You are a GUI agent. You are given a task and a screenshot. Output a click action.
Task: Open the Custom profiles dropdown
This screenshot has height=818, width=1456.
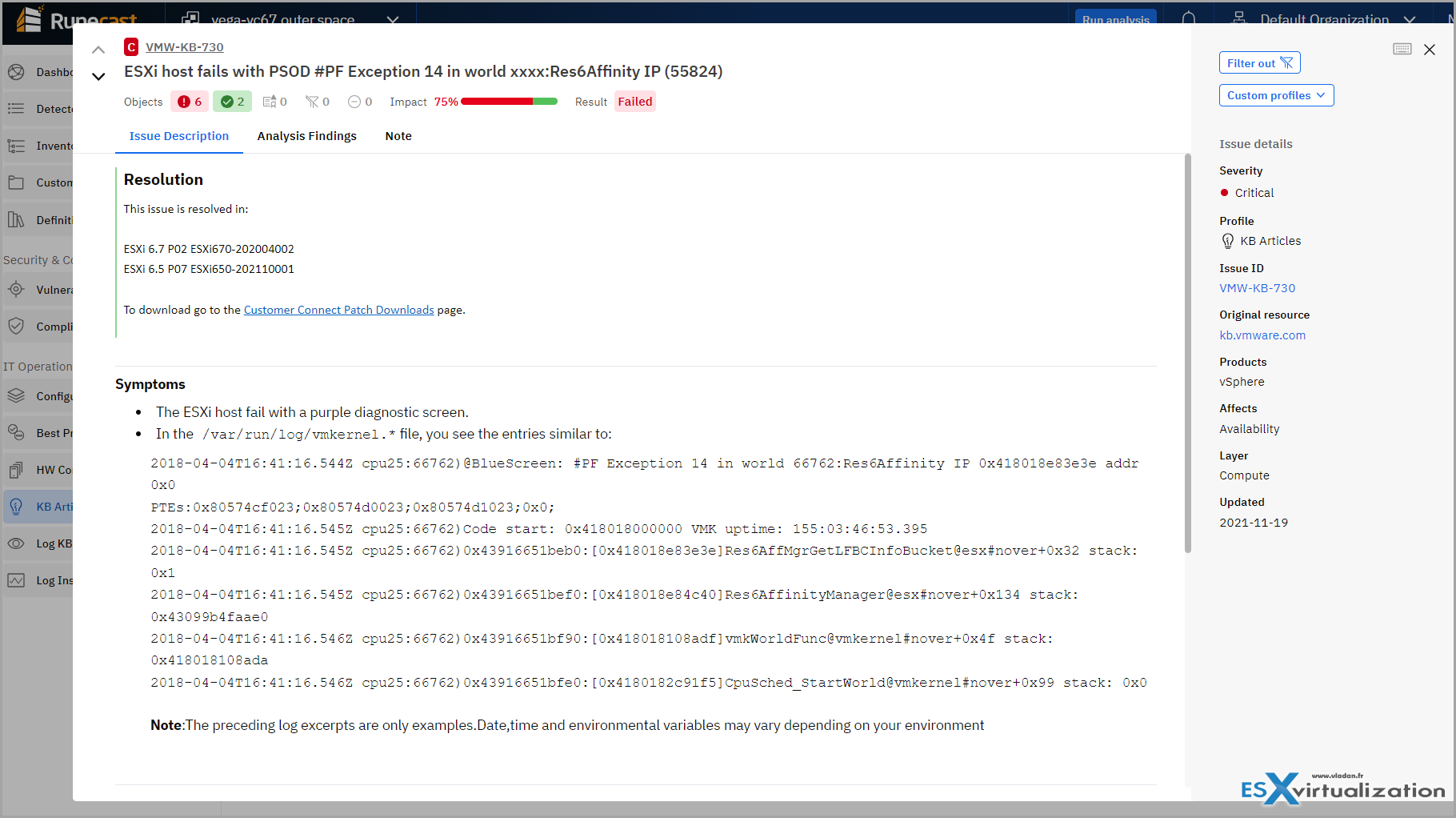pyautogui.click(x=1277, y=95)
